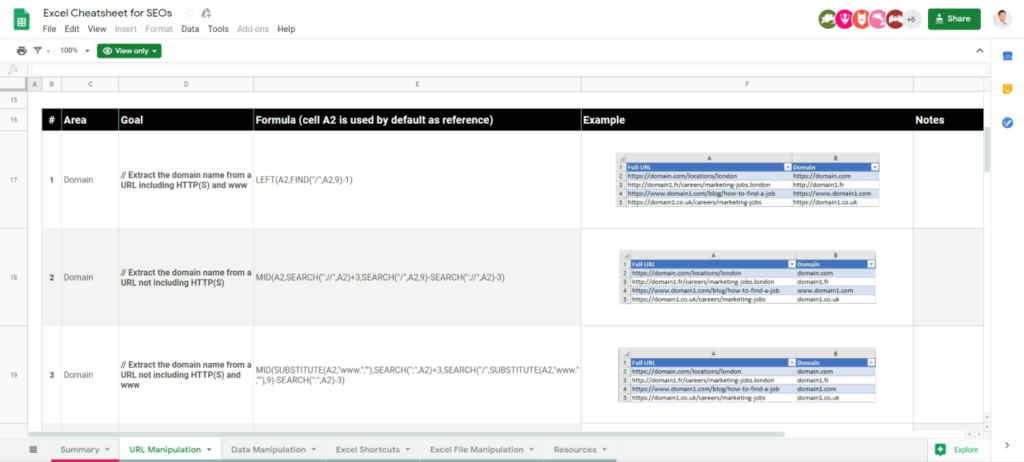Switch to the Summary sheet tab

point(80,450)
